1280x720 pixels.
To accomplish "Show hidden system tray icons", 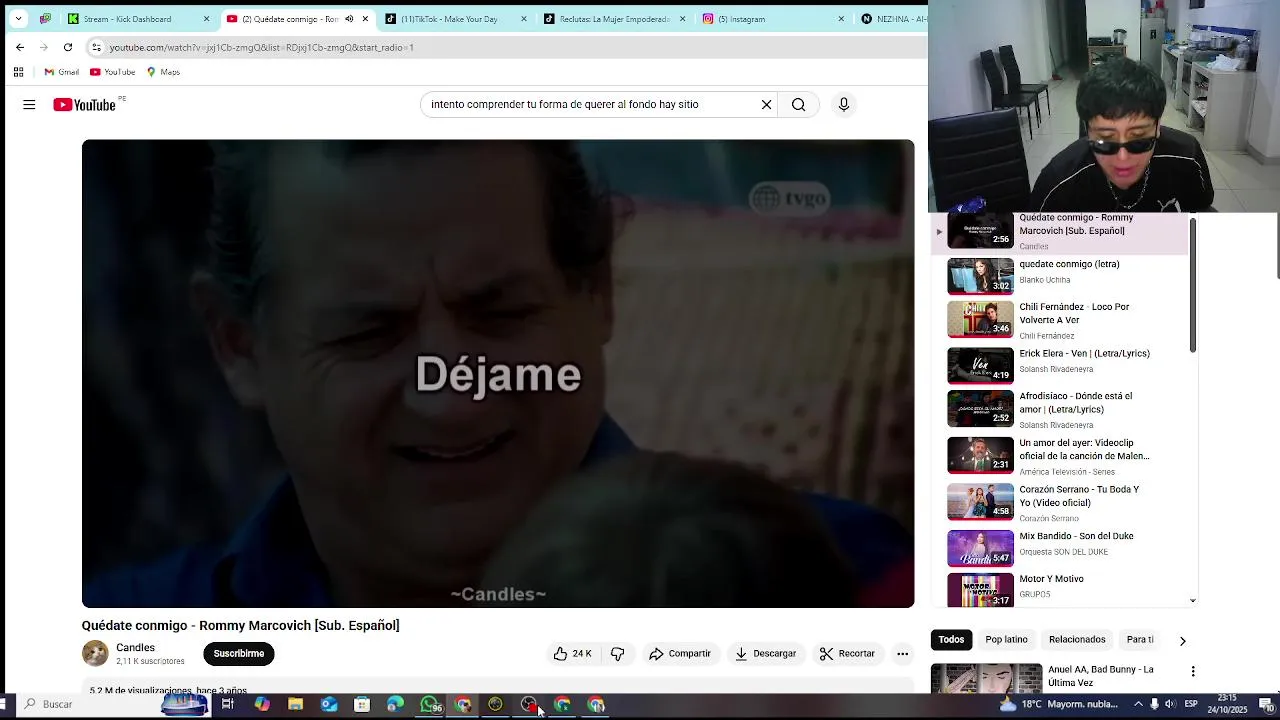I will (x=1136, y=704).
